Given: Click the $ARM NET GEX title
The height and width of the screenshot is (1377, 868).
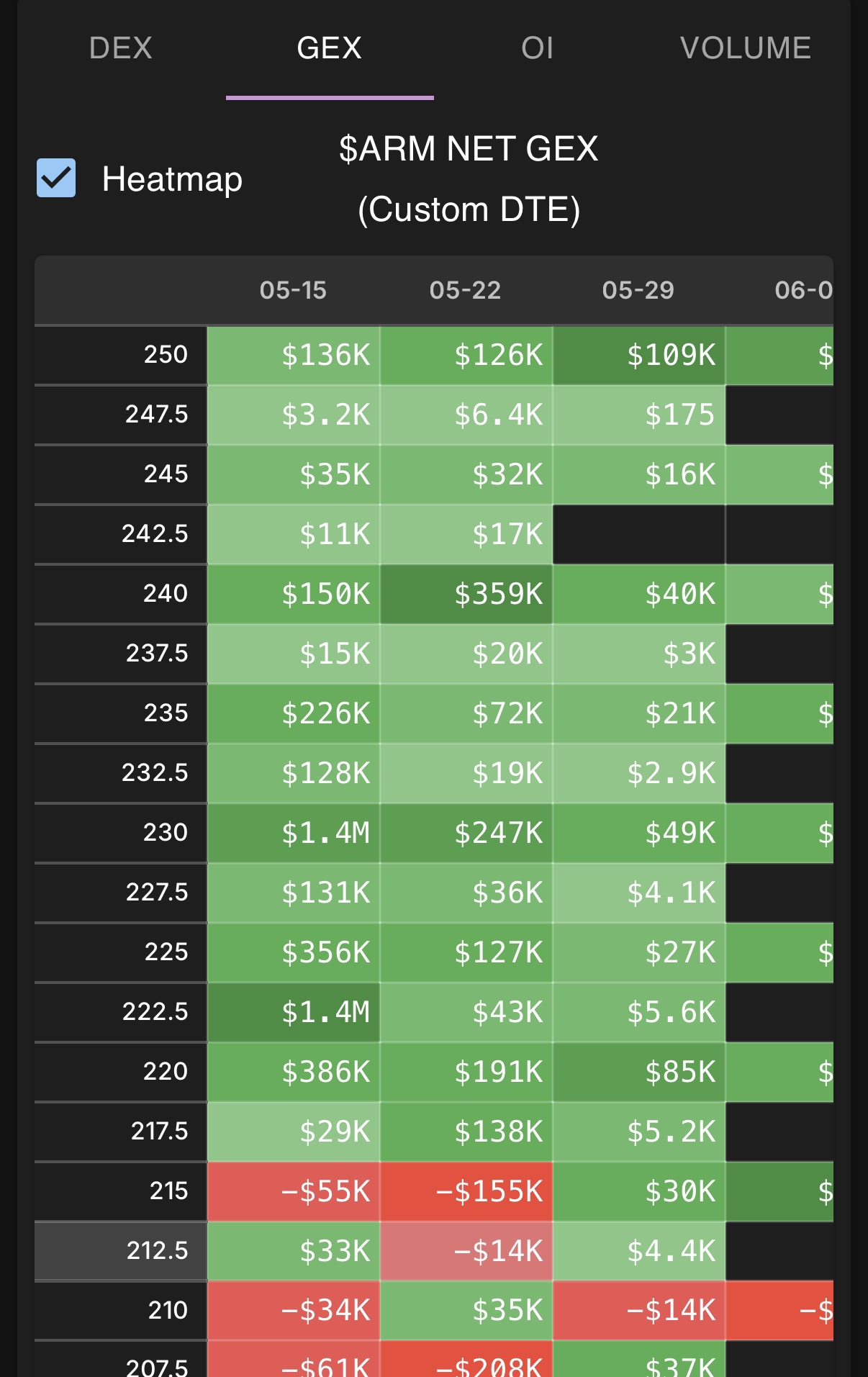Looking at the screenshot, I should point(469,149).
